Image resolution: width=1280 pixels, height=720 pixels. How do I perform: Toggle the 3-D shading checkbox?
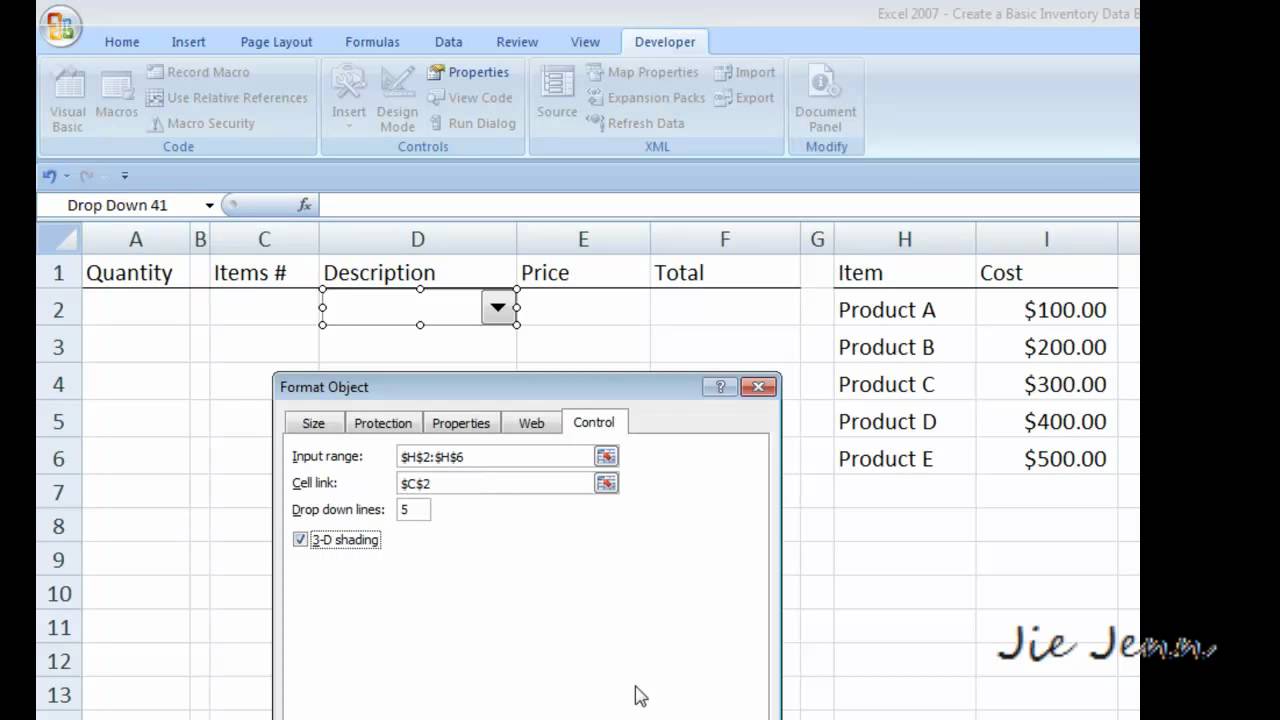pos(300,540)
